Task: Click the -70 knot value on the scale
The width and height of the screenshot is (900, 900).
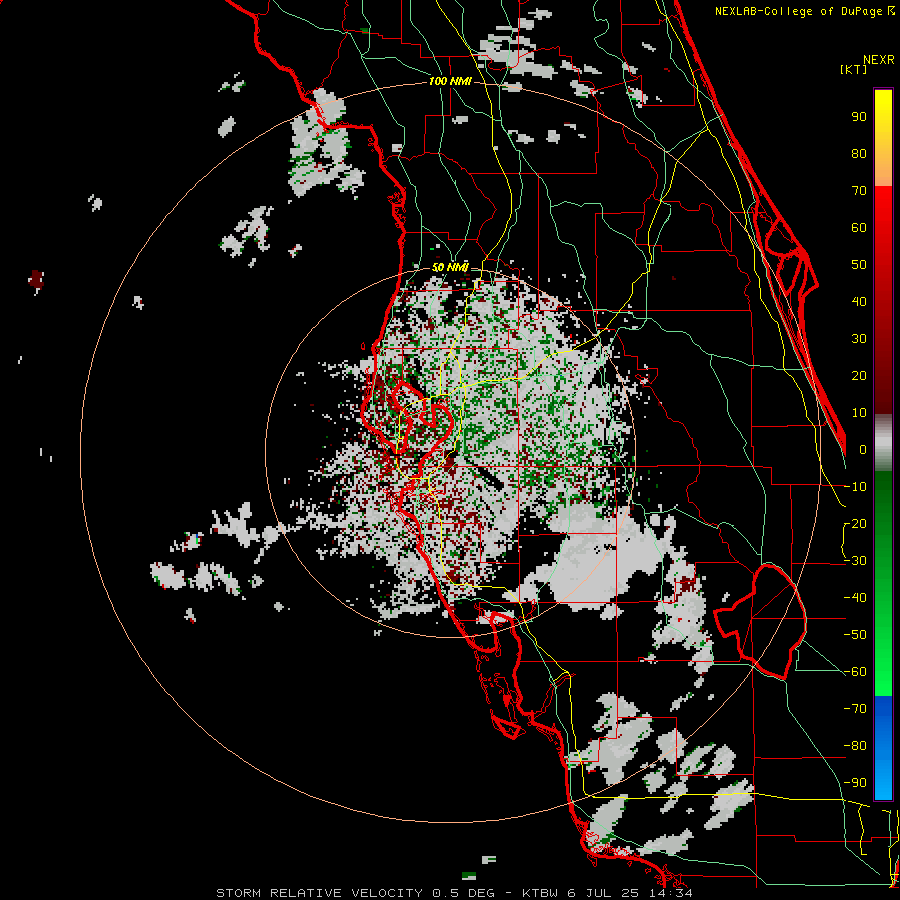Action: (855, 709)
